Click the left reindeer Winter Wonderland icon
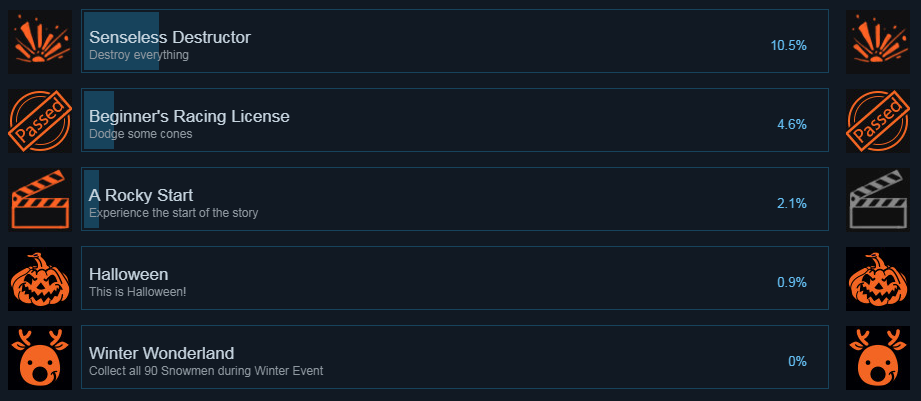The width and height of the screenshot is (921, 401). pyautogui.click(x=40, y=358)
